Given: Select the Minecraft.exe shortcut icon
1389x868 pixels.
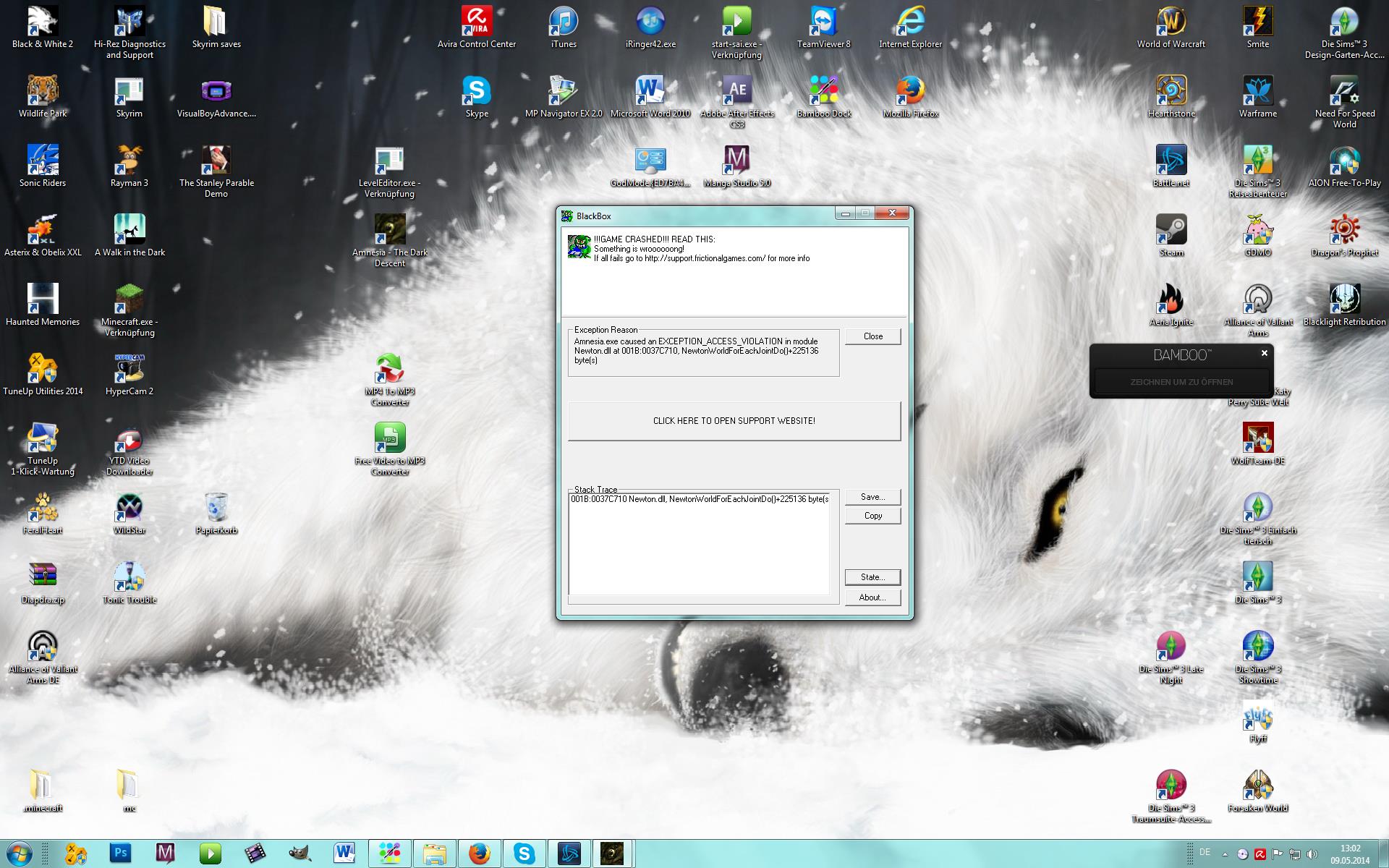Looking at the screenshot, I should (x=129, y=300).
